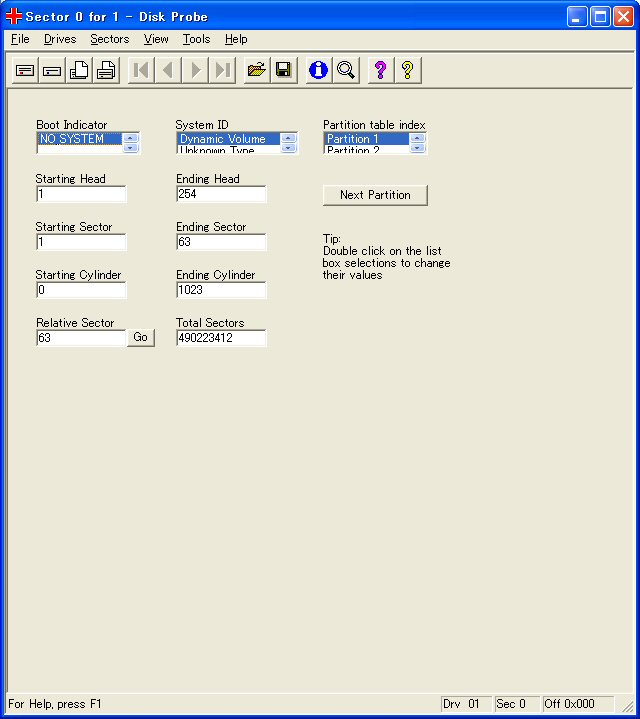This screenshot has width=640, height=719.
Task: Open the Drives menu
Action: pos(60,39)
